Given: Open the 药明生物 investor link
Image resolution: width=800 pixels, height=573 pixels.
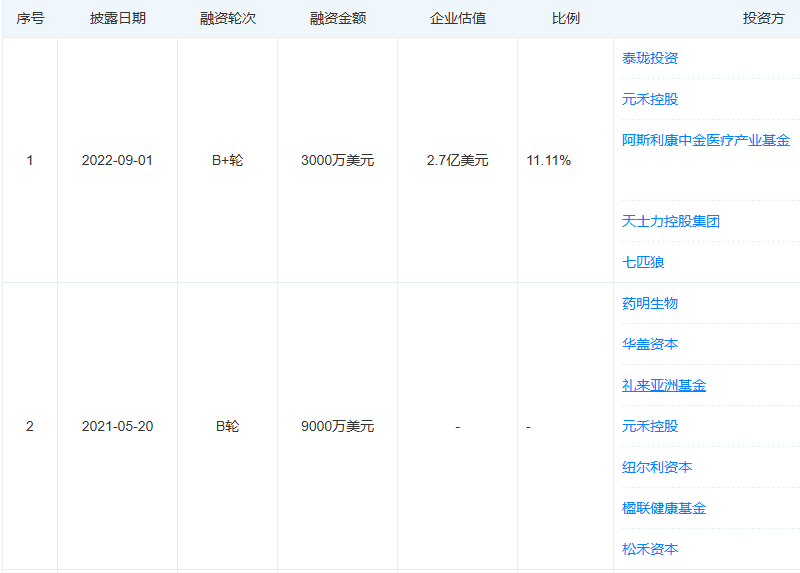Looking at the screenshot, I should 649,304.
